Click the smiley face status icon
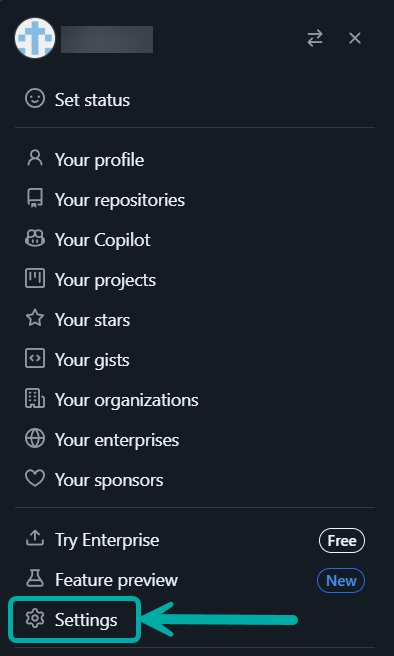This screenshot has height=656, width=394. click(x=35, y=99)
